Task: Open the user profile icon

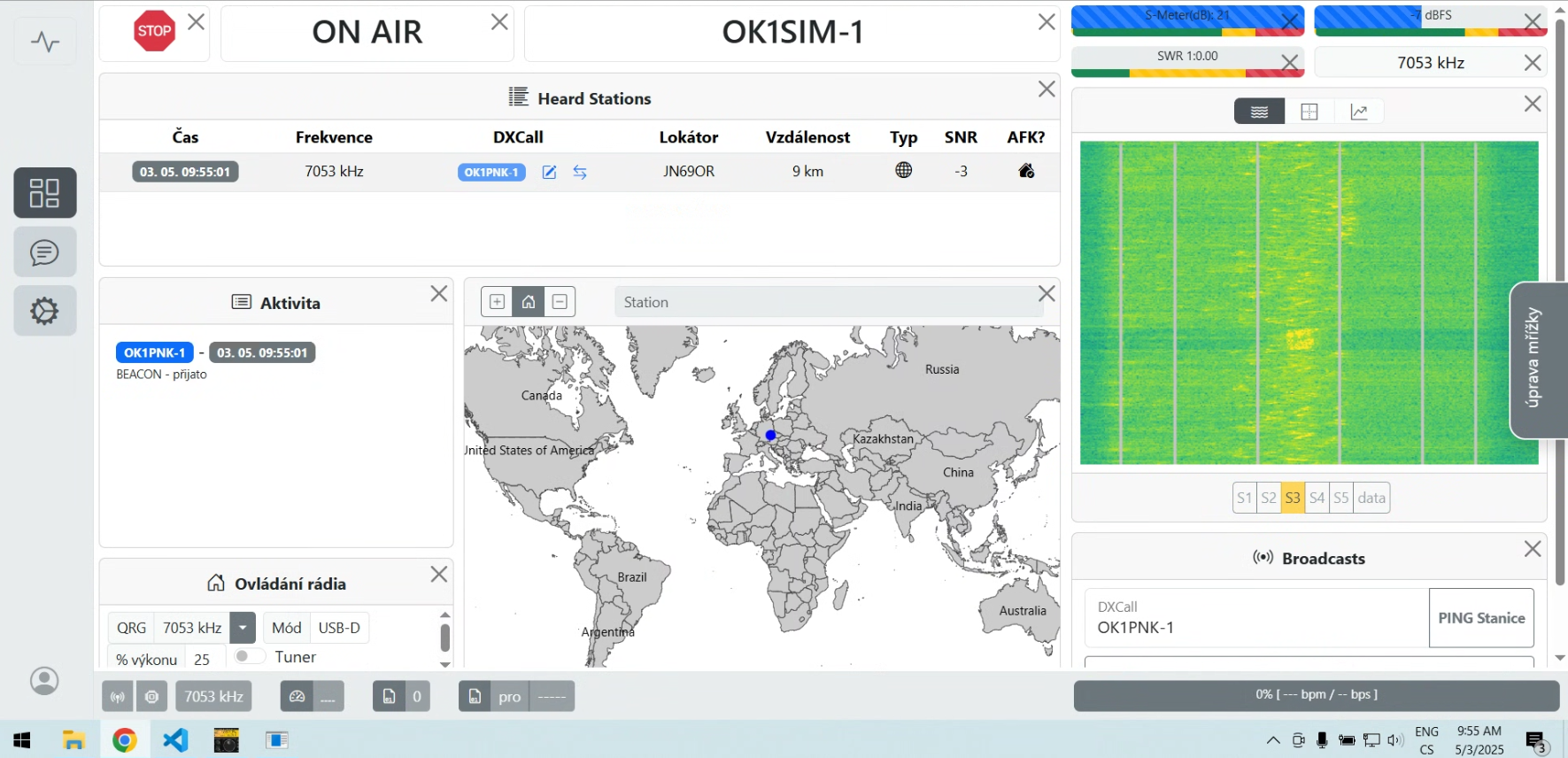Action: click(x=44, y=681)
